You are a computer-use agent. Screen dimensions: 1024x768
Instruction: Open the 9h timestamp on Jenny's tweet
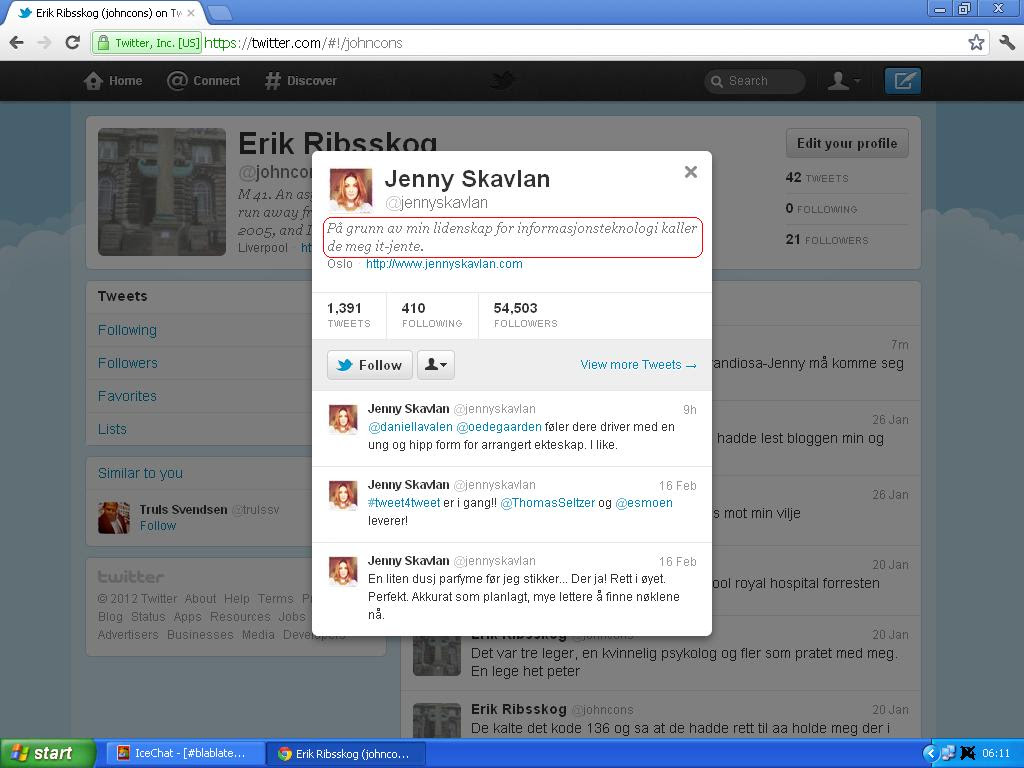pyautogui.click(x=690, y=410)
